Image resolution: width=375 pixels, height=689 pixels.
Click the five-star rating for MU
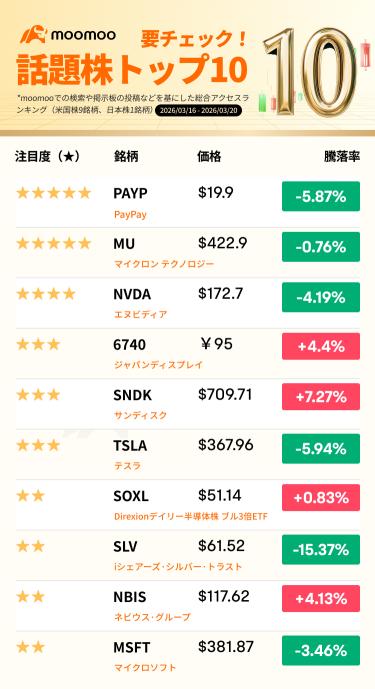click(x=53, y=243)
